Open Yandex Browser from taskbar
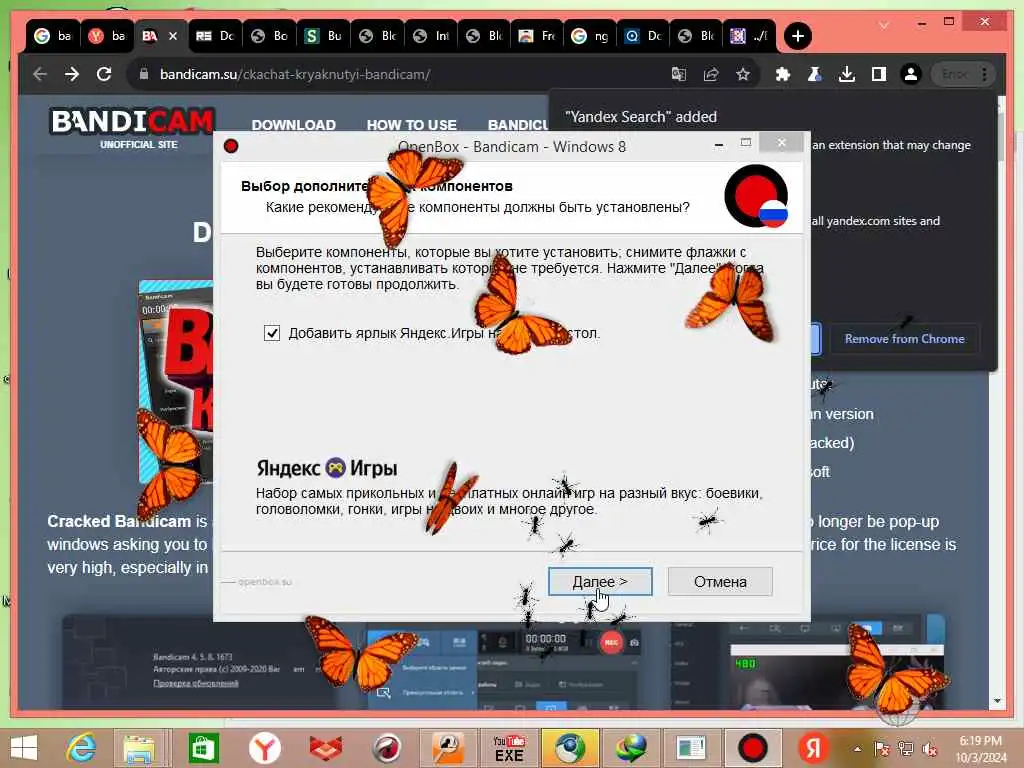1024x768 pixels. pyautogui.click(x=264, y=748)
